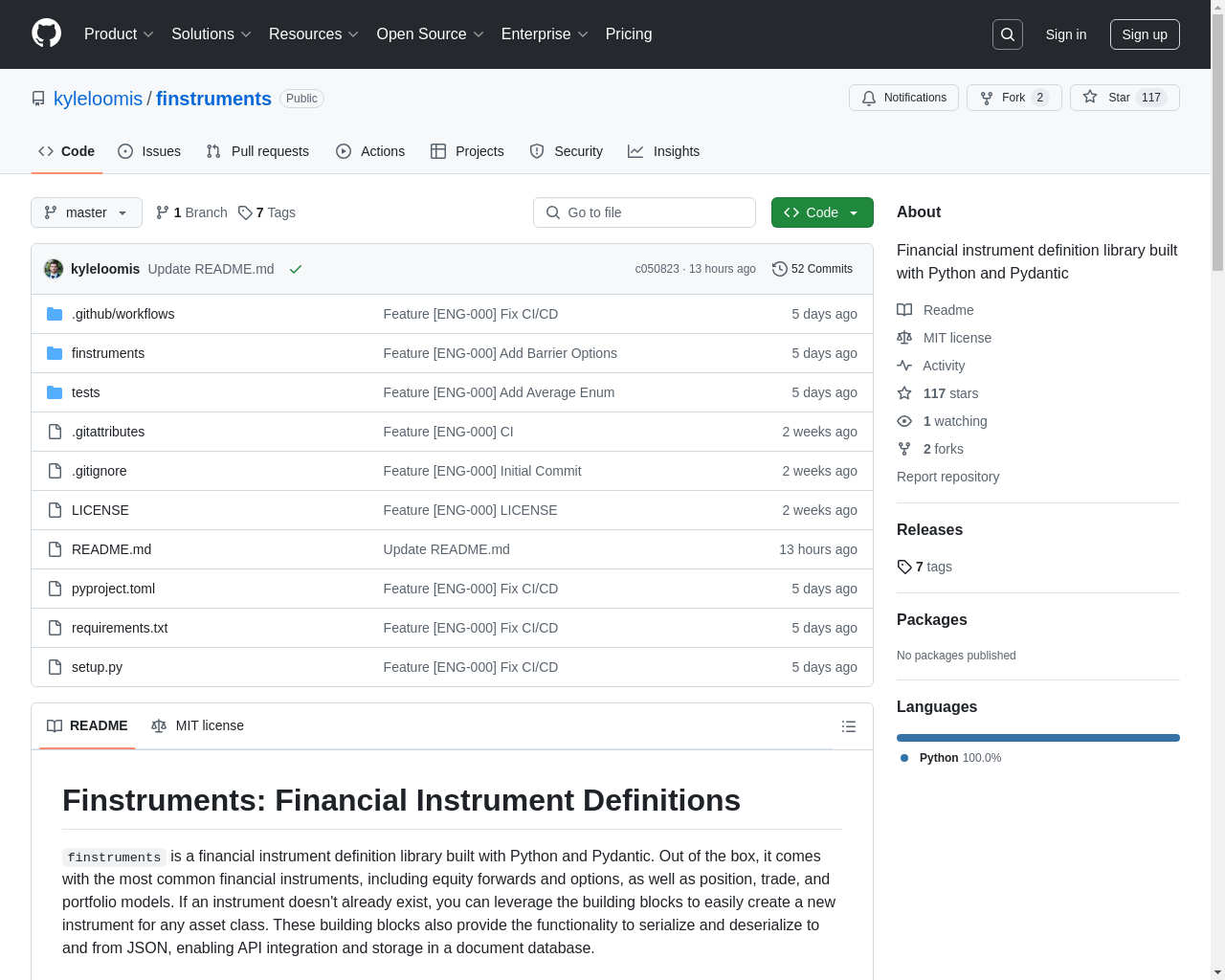1225x980 pixels.
Task: Click the .github/workflows folder icon
Action: (55, 314)
